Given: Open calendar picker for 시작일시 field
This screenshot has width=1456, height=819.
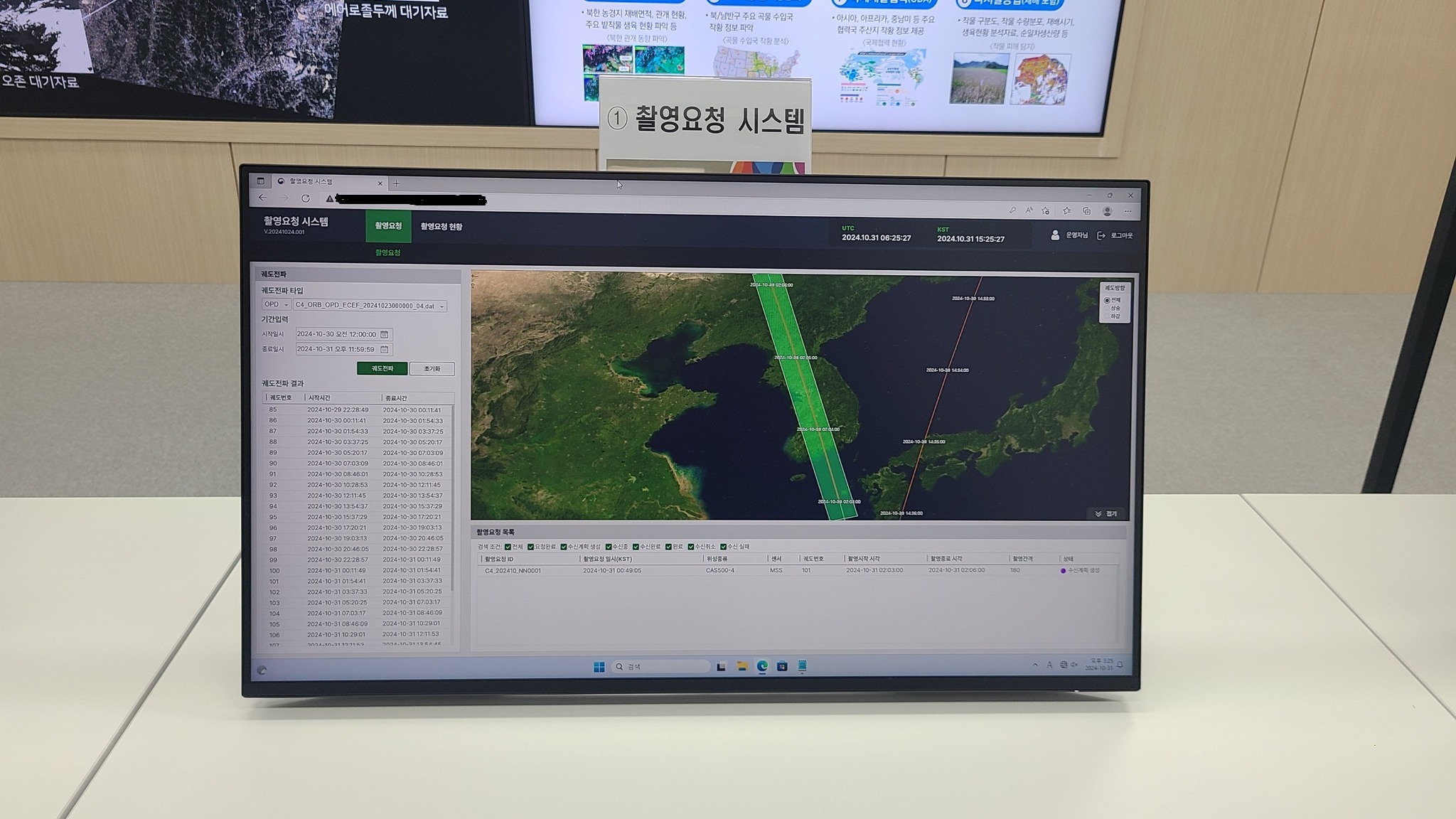Looking at the screenshot, I should [x=385, y=334].
